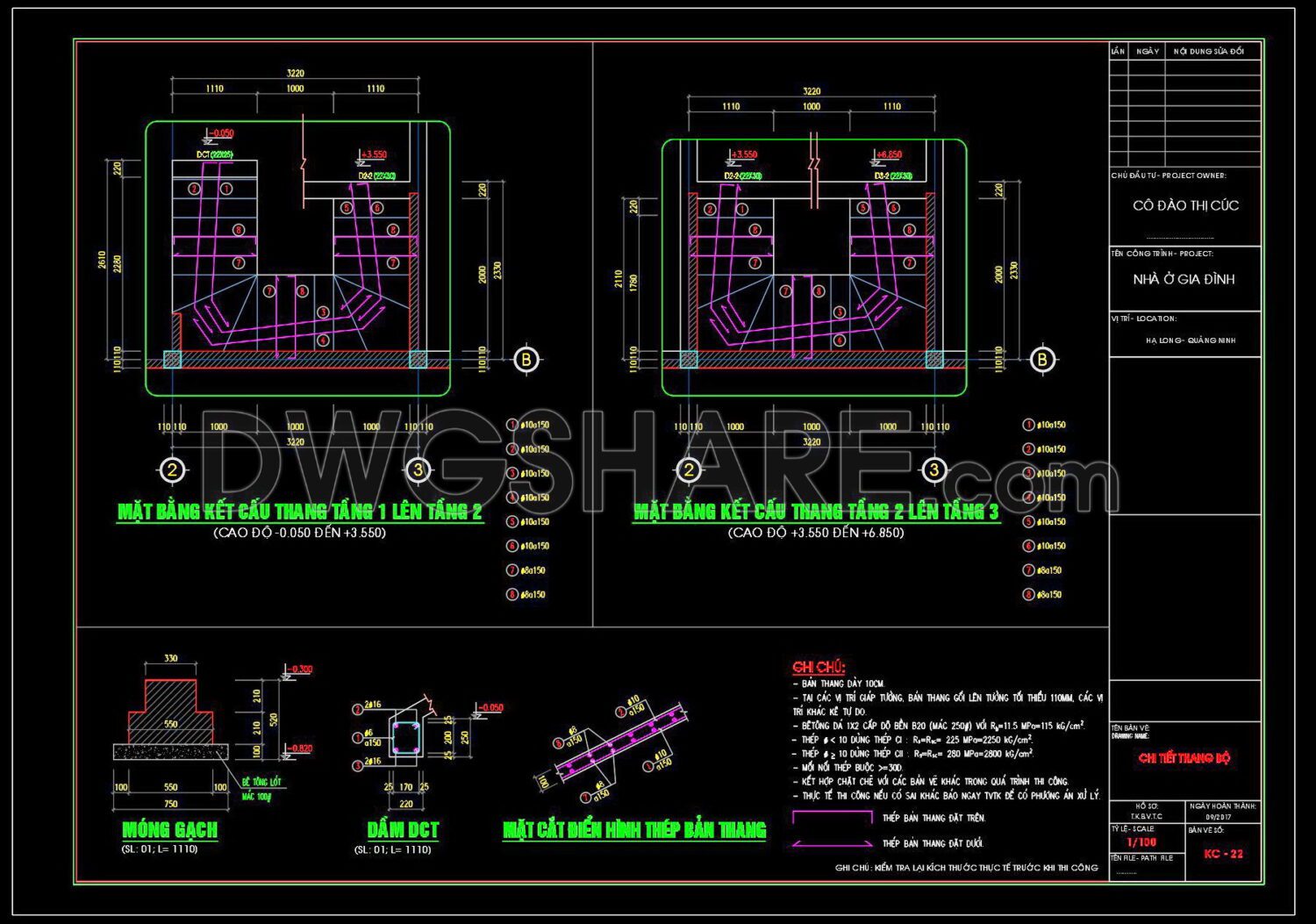Click the location text 'HẠ LONG- QUẢNG NINH'
Viewport: 1316px width, 924px height.
(x=1191, y=340)
